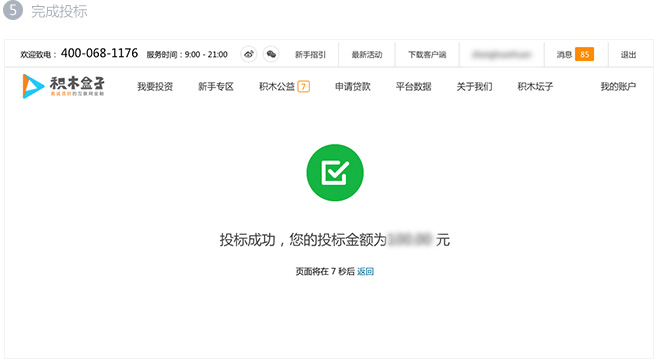This screenshot has height=360, width=660.
Task: Go to 我要投资 menu
Action: click(x=155, y=87)
